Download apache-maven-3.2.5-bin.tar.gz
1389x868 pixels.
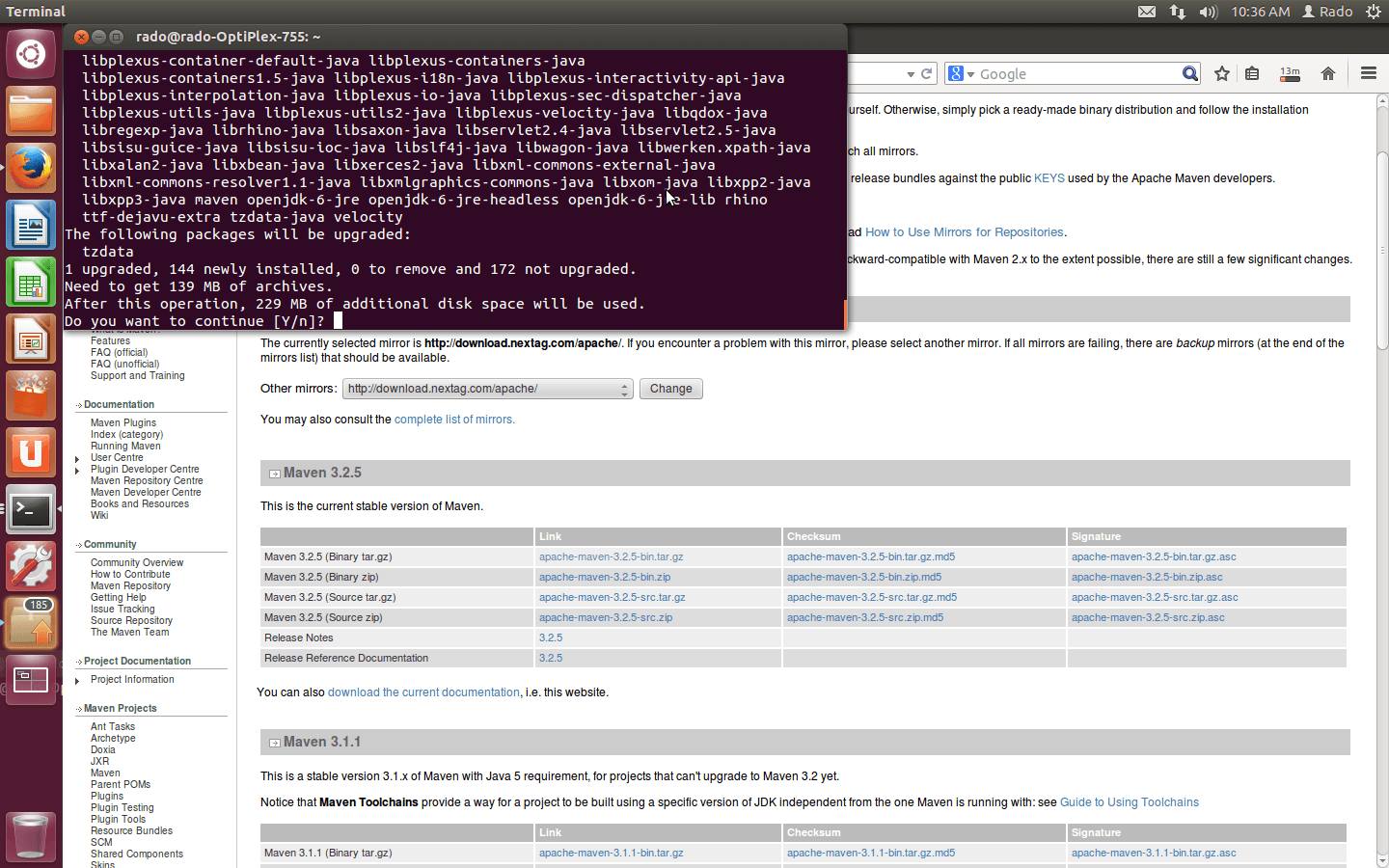tap(612, 556)
